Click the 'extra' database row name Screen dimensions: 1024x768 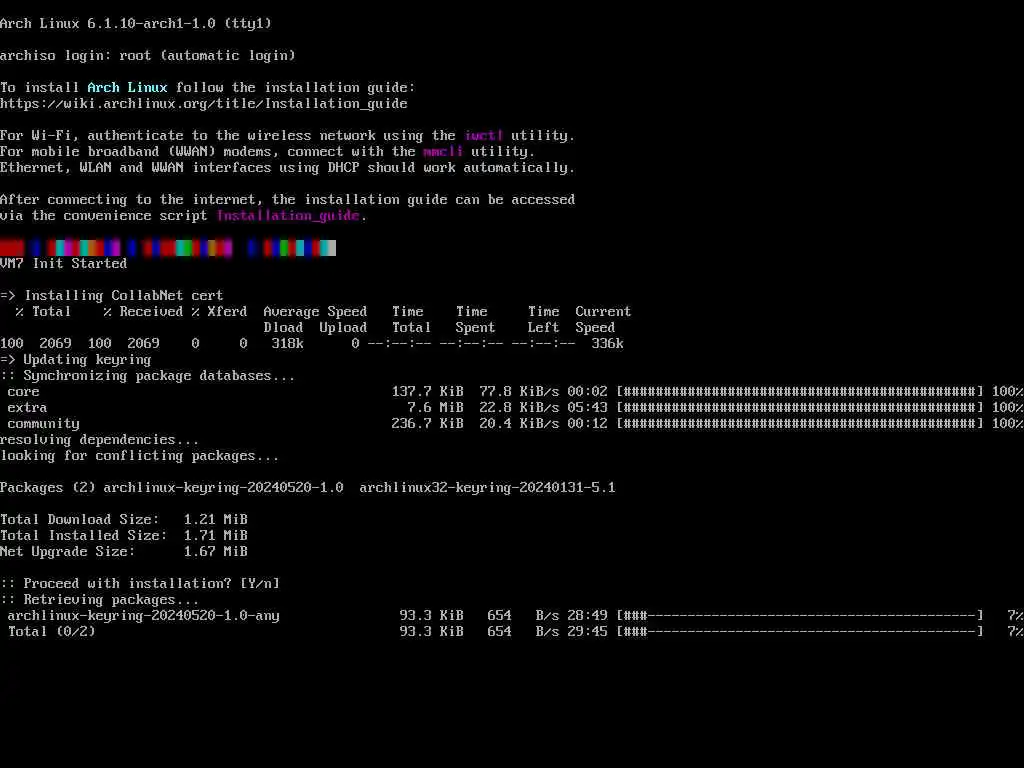[27, 408]
